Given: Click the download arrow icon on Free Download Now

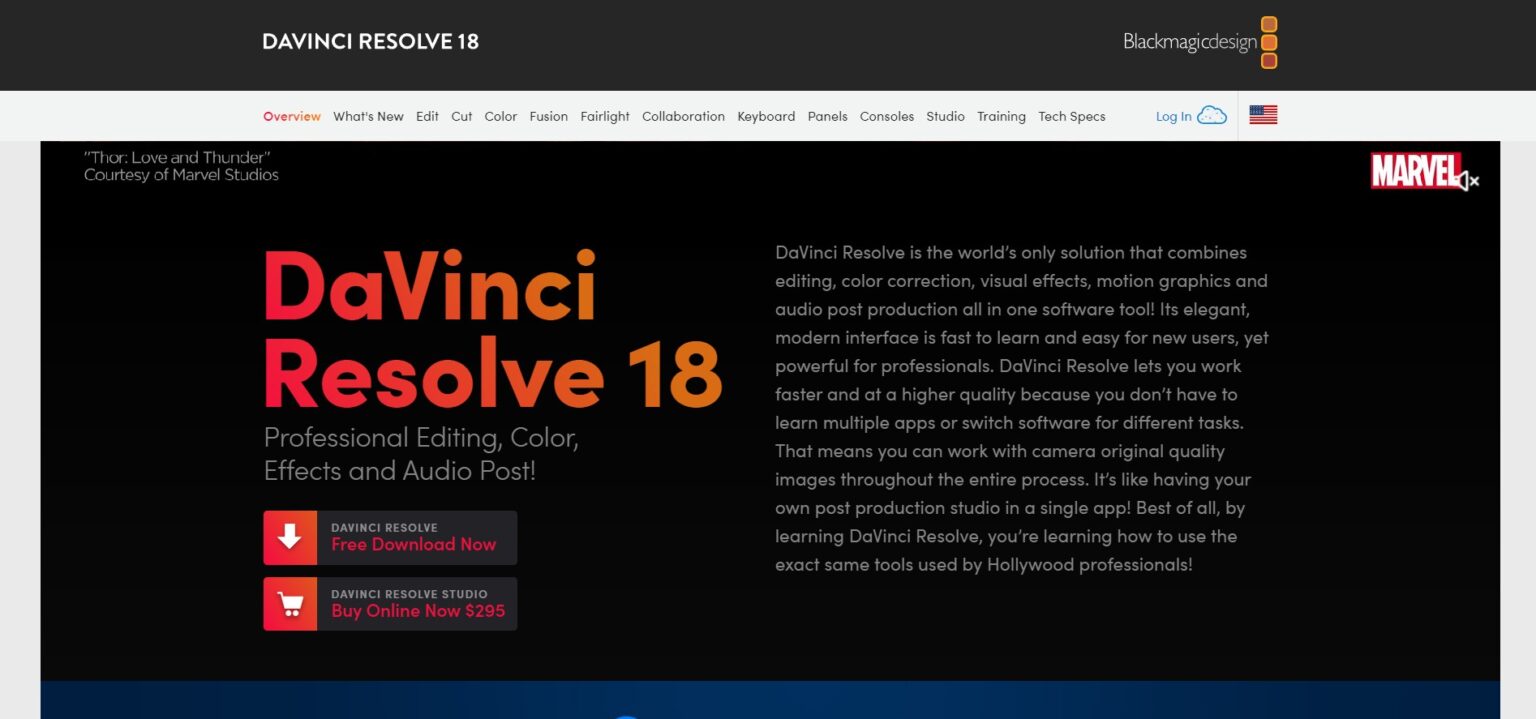Looking at the screenshot, I should tap(289, 537).
